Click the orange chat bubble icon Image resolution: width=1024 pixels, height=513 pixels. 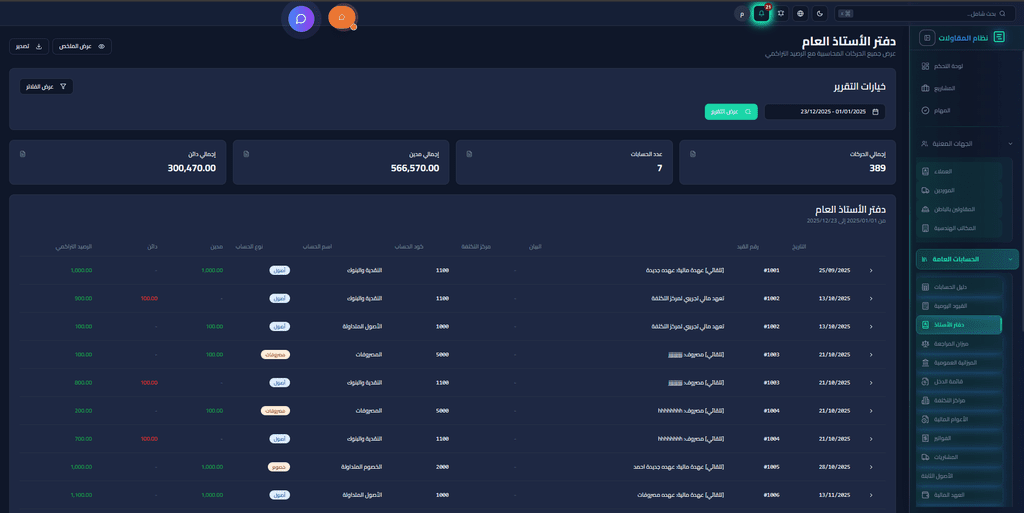342,17
